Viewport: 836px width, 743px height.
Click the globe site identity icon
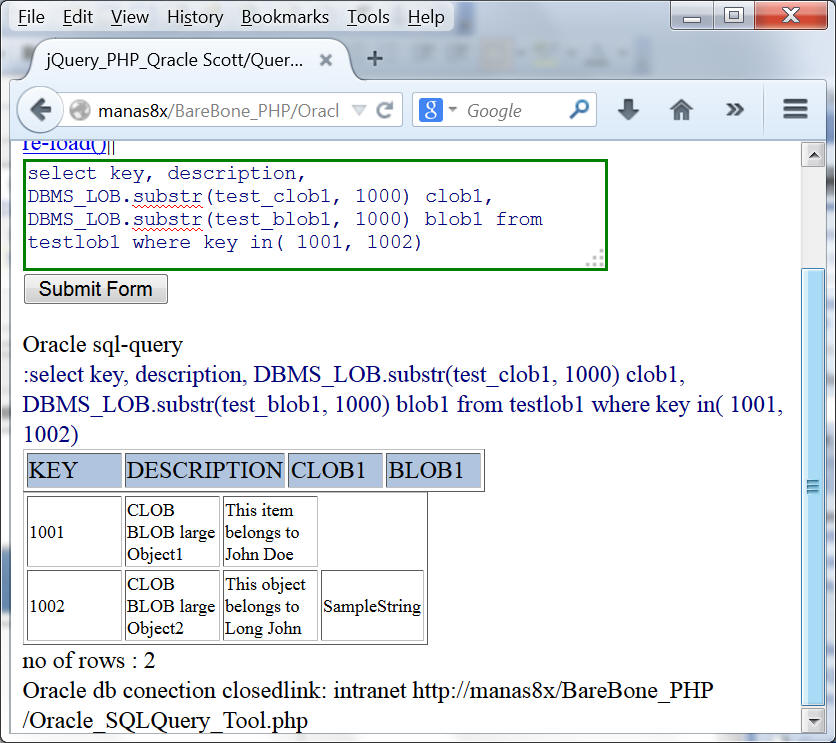(80, 111)
